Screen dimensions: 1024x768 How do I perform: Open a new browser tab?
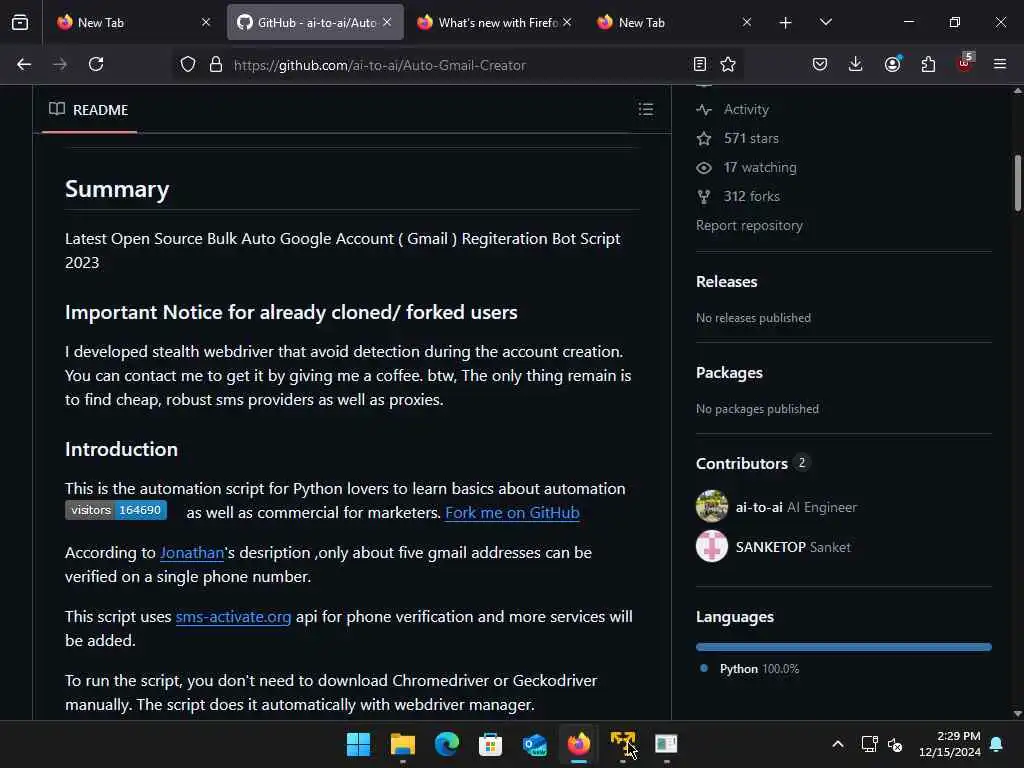[786, 23]
